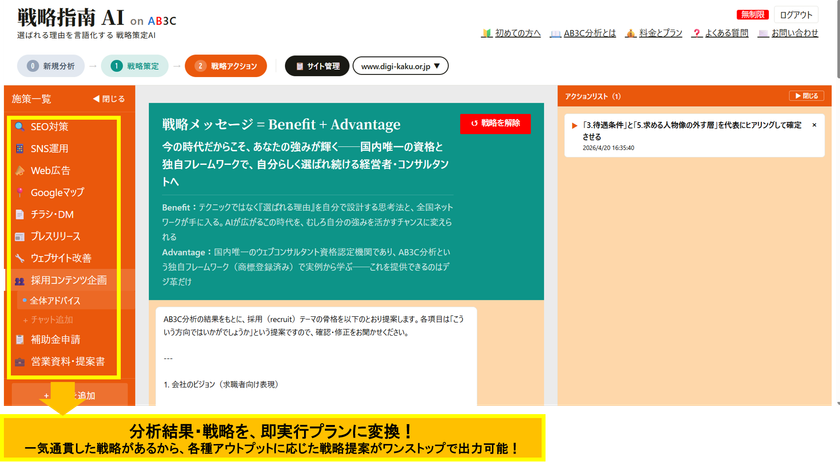Go to step 1 戦略策定
The image size is (840, 463).
[134, 66]
